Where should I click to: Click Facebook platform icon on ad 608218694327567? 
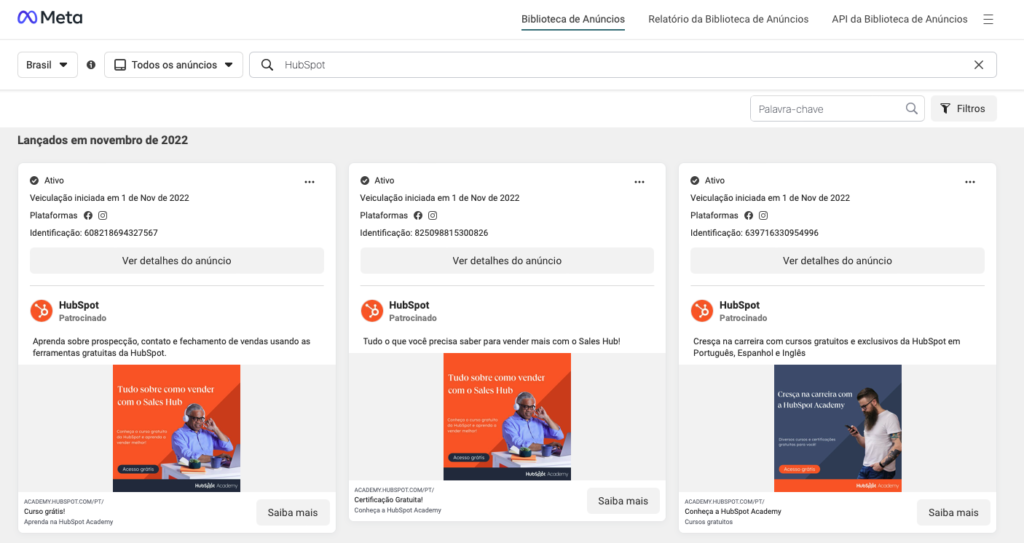[x=88, y=215]
